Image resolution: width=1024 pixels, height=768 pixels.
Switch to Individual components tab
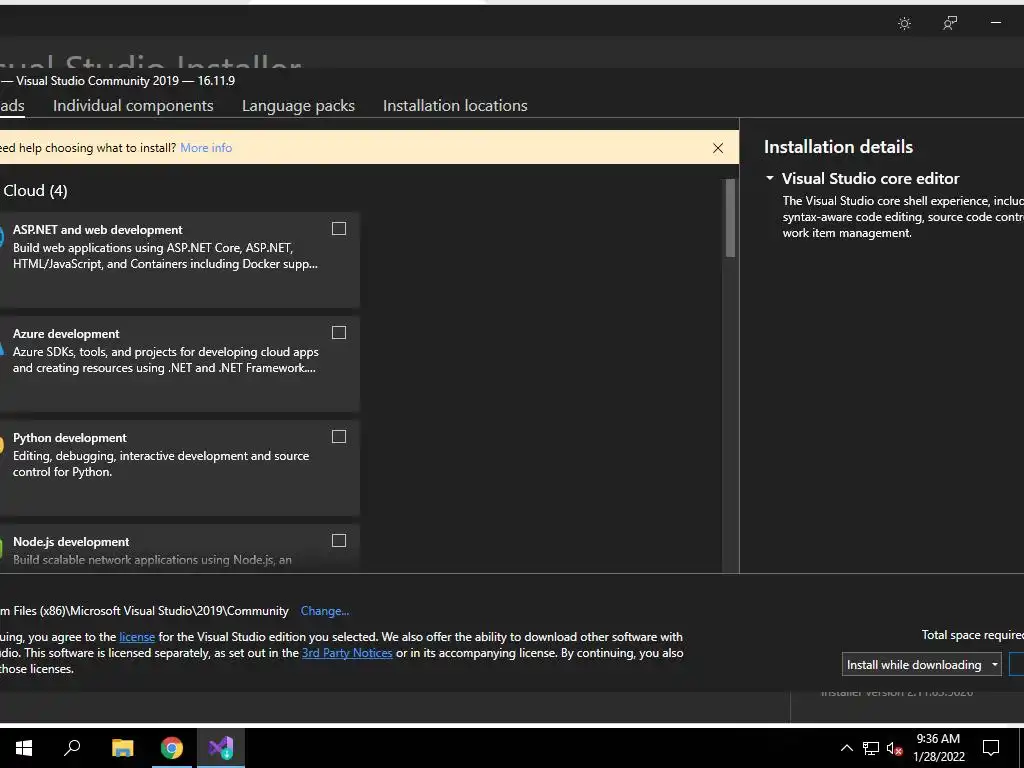click(x=133, y=106)
